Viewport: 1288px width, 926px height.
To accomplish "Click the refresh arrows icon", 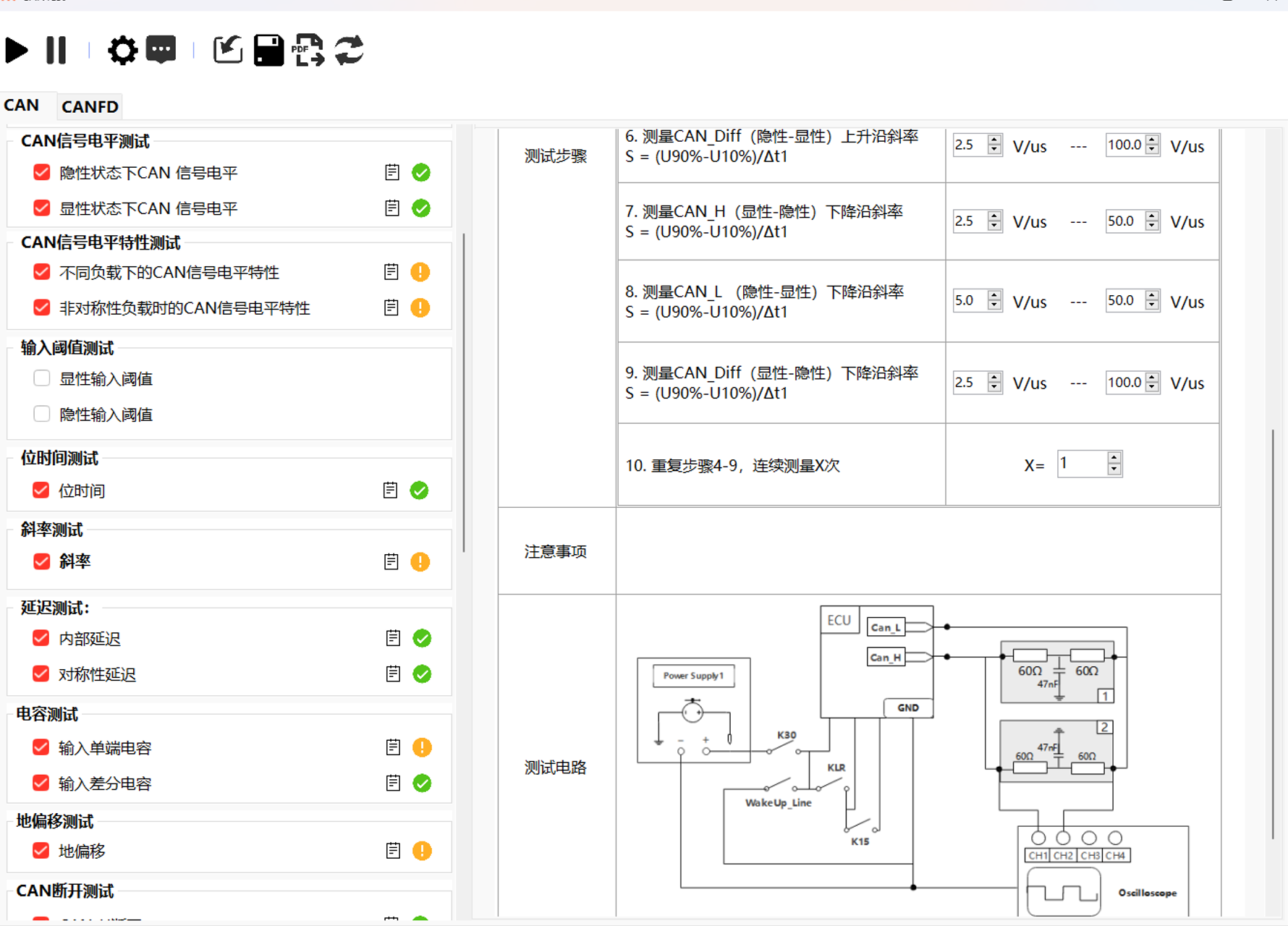I will (349, 51).
